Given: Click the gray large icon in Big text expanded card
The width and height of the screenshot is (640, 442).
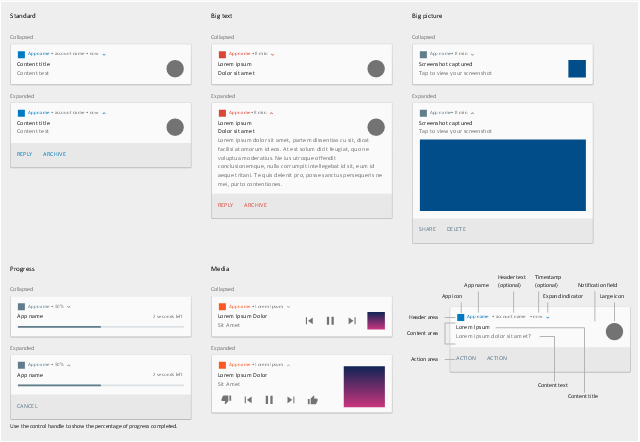Looking at the screenshot, I should click(x=376, y=127).
